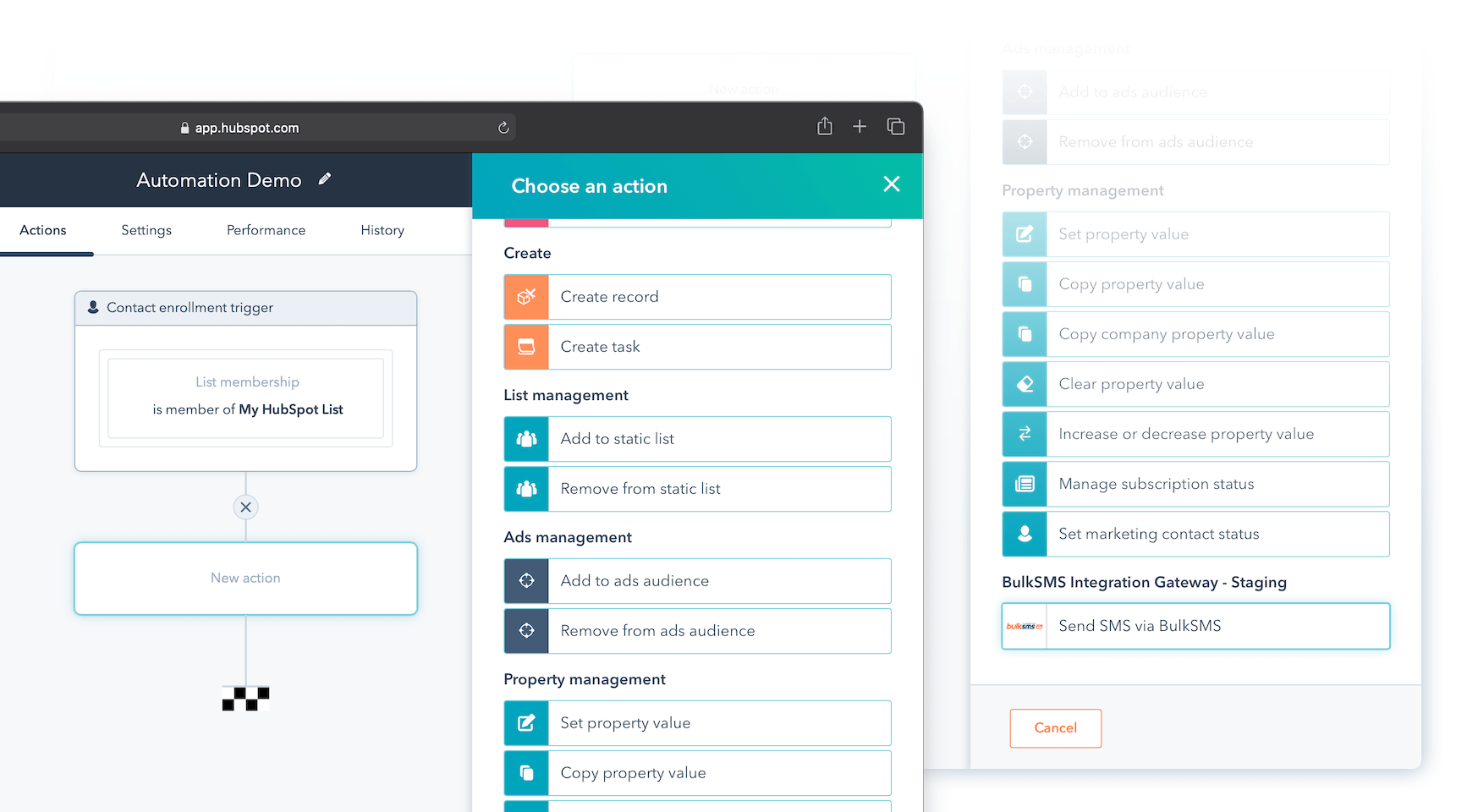Open a new browser tab with plus icon
This screenshot has height=812, width=1478.
[x=860, y=127]
